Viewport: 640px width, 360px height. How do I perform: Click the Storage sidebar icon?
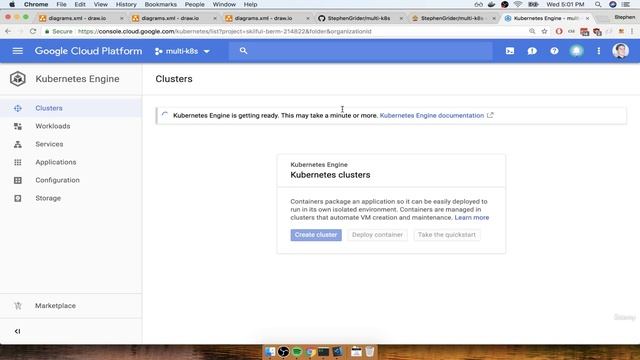tap(18, 198)
